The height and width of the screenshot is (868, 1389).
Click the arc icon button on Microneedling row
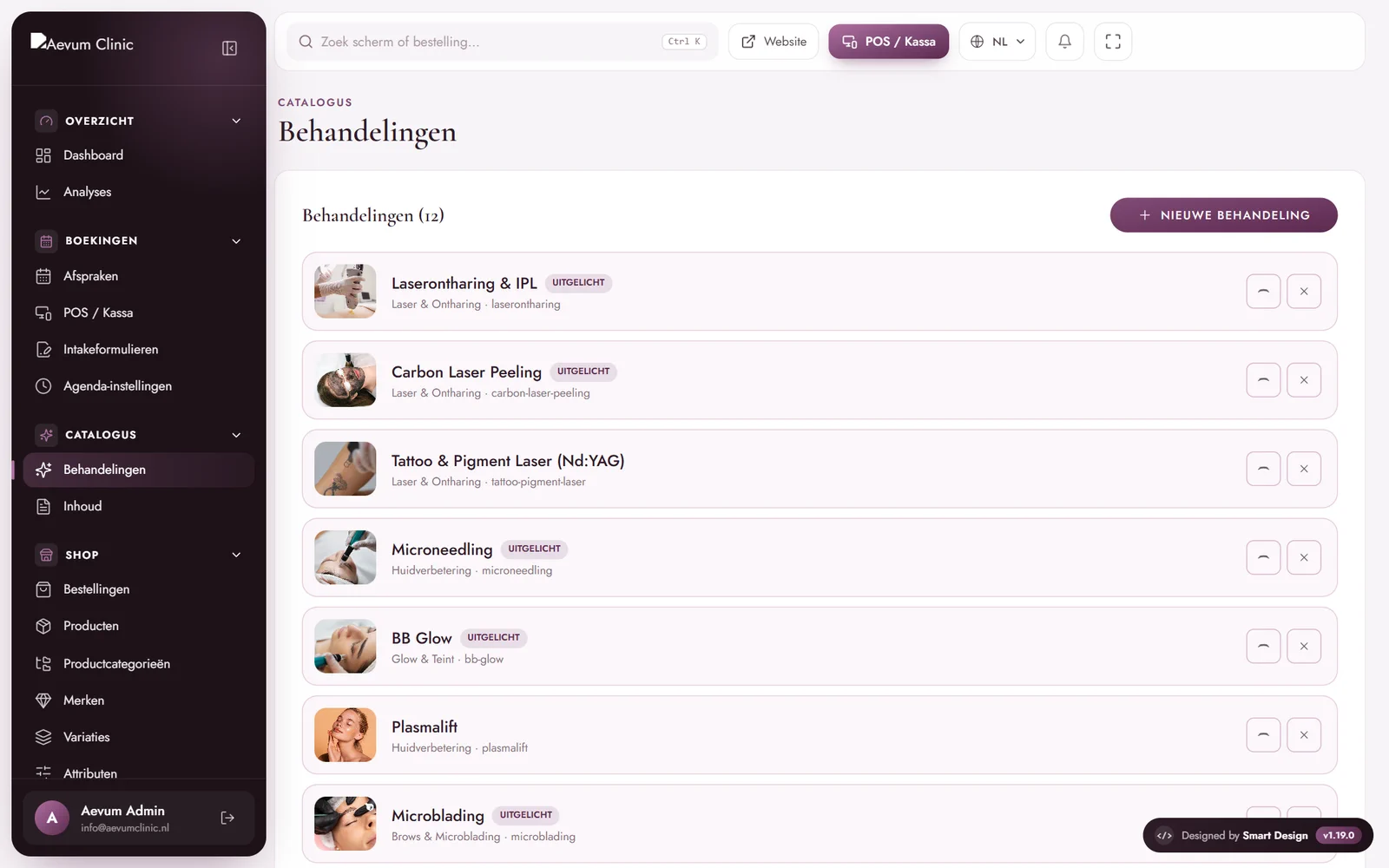[1263, 557]
